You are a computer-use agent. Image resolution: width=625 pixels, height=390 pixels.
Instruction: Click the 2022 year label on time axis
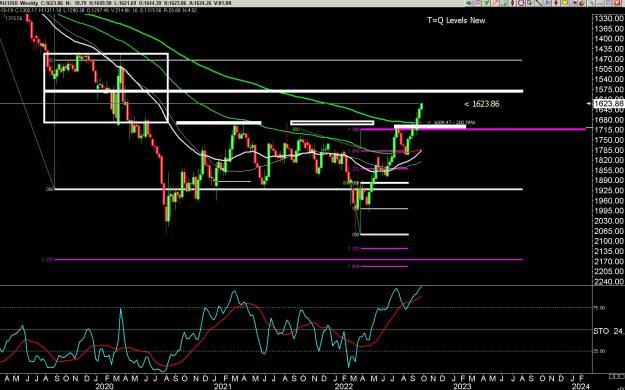[x=344, y=386]
